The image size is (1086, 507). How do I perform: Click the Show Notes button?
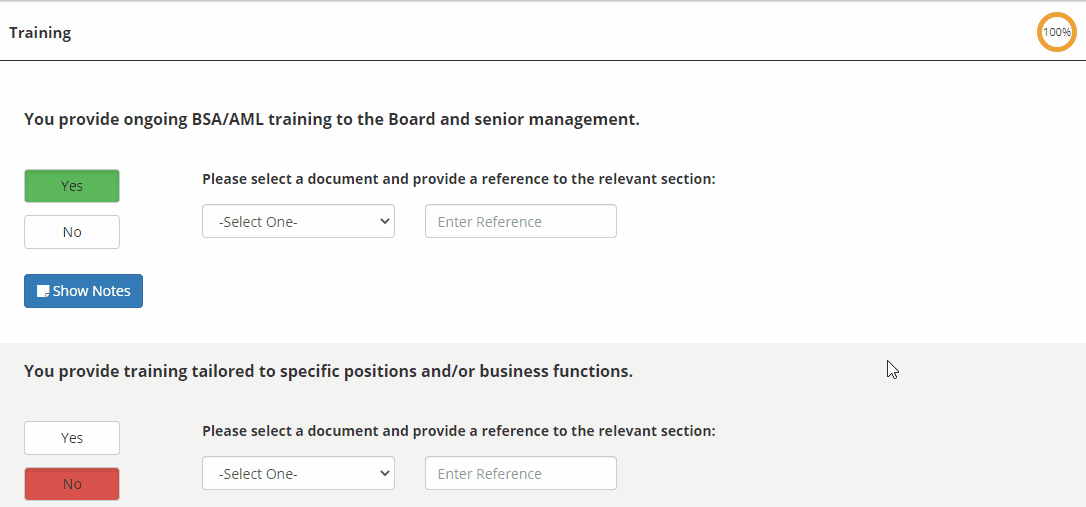(x=83, y=291)
